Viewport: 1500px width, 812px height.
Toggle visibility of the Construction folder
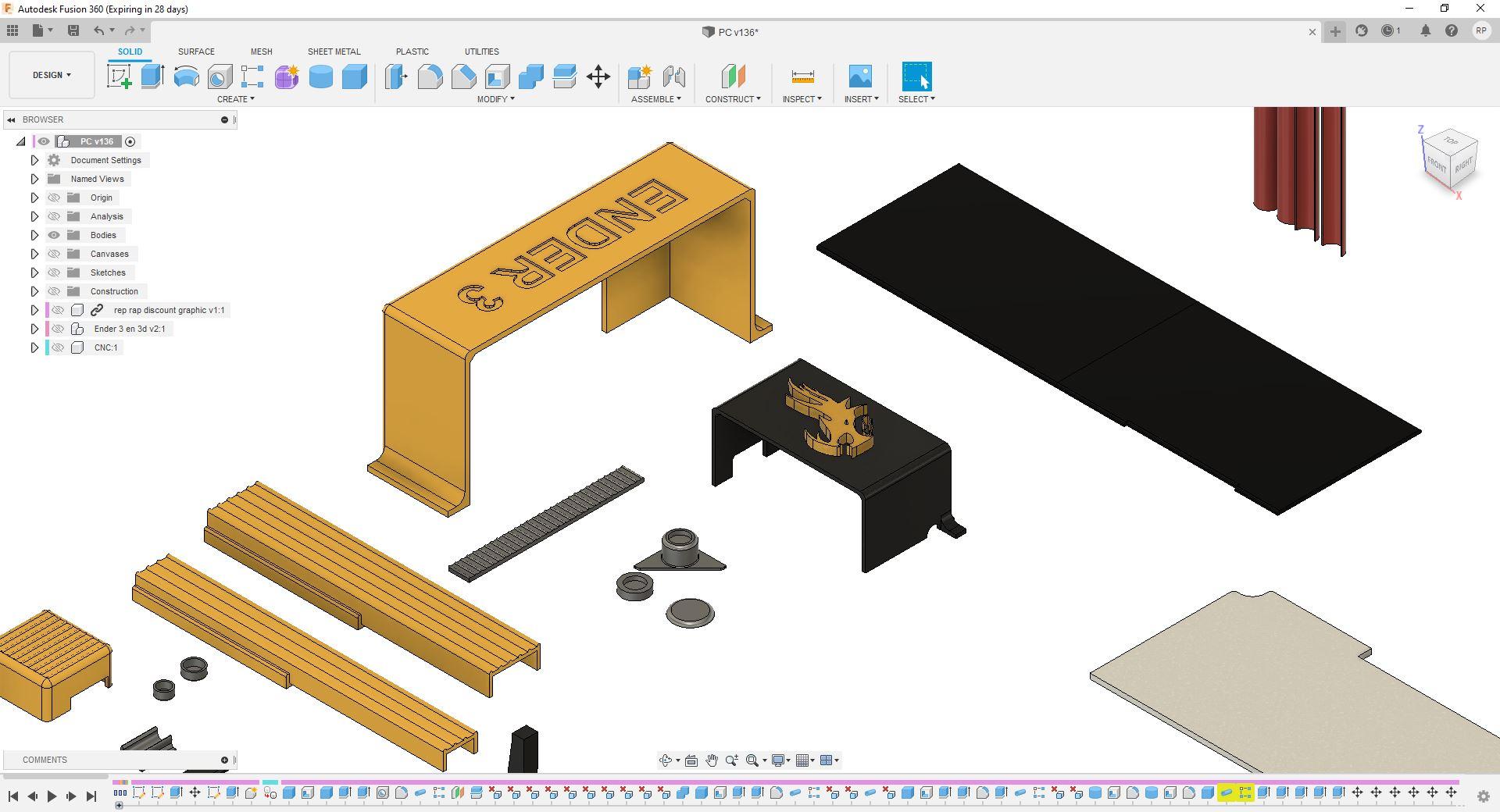click(54, 291)
